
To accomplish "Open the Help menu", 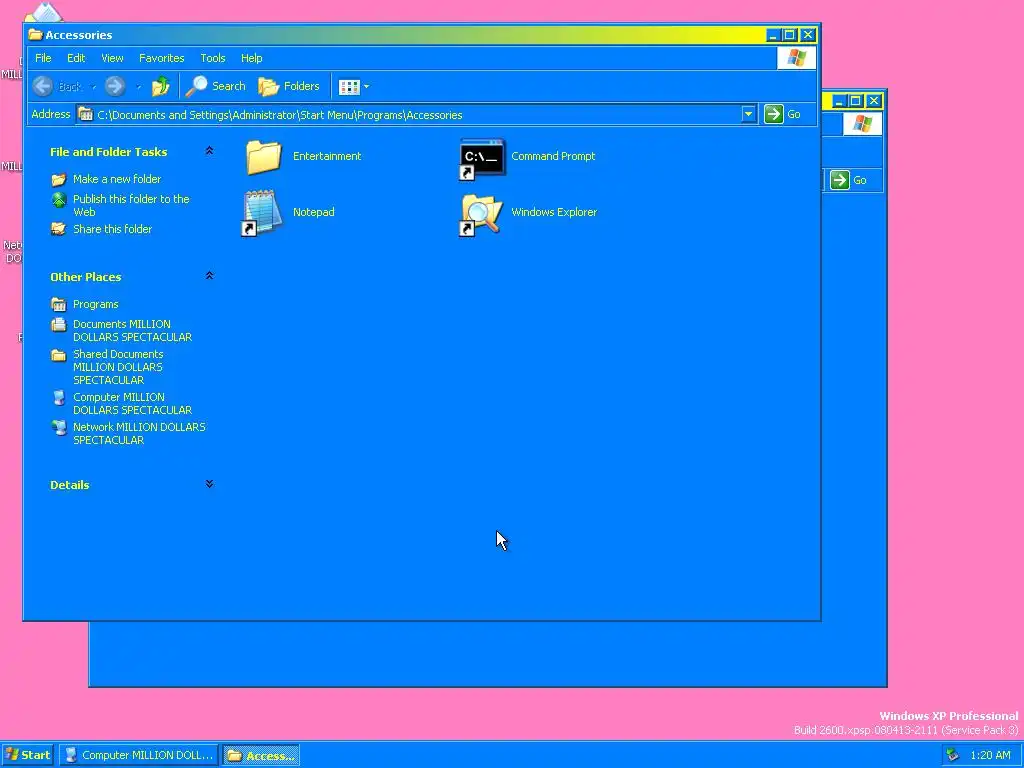I will [251, 58].
